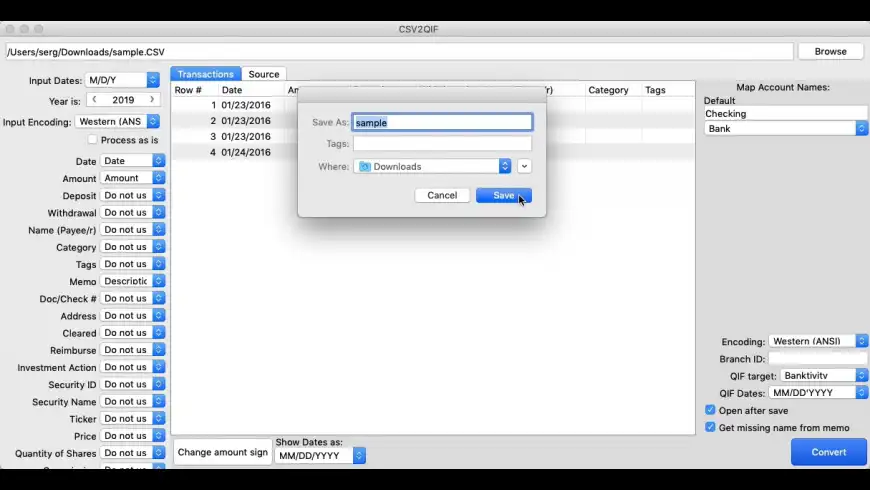This screenshot has height=490, width=870.
Task: Decrease year with left arrow
Action: click(x=94, y=99)
